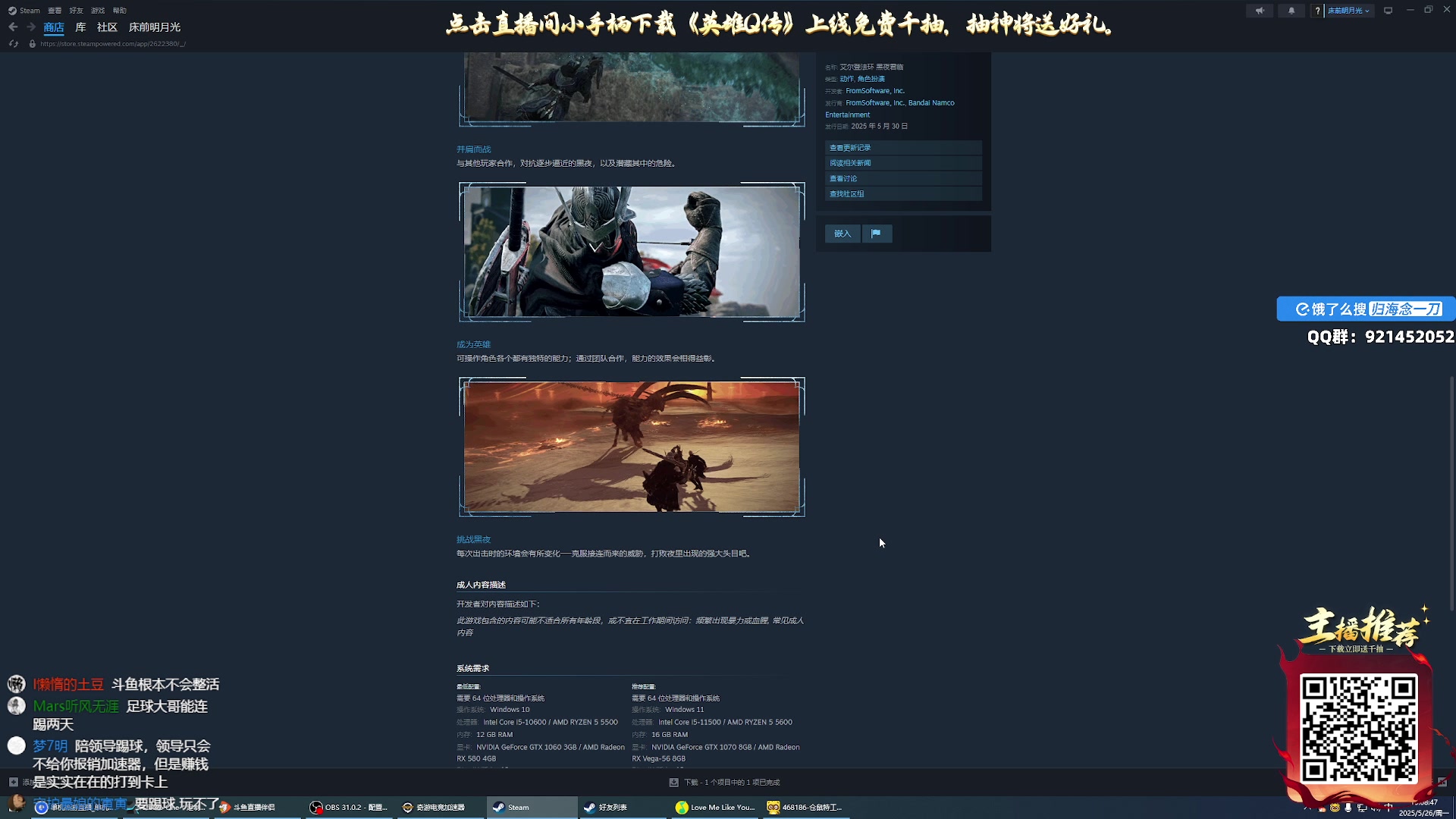Open 阅读相关新闻 link
1456x819 pixels.
[x=903, y=163]
